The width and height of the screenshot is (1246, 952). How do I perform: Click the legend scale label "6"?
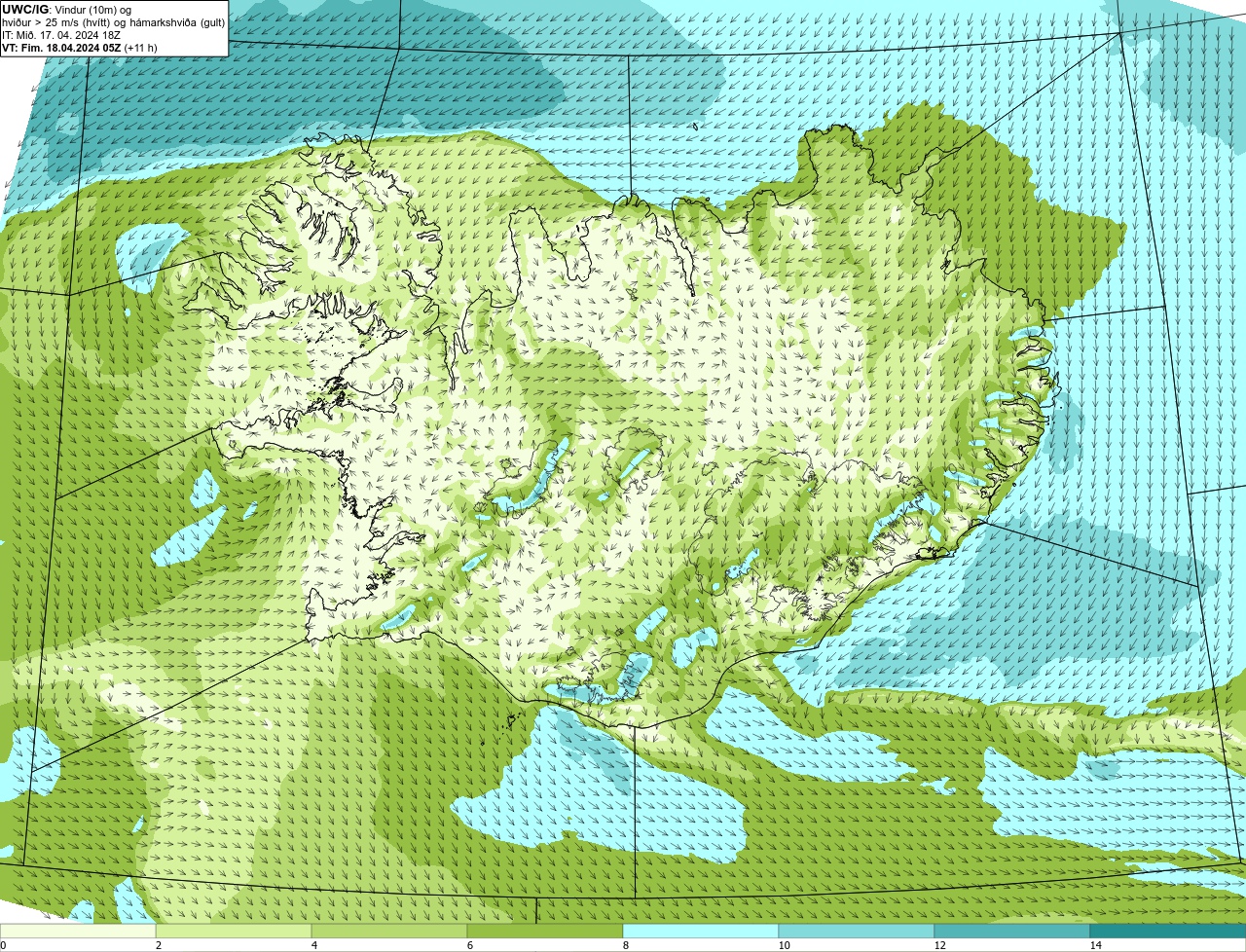(x=469, y=945)
